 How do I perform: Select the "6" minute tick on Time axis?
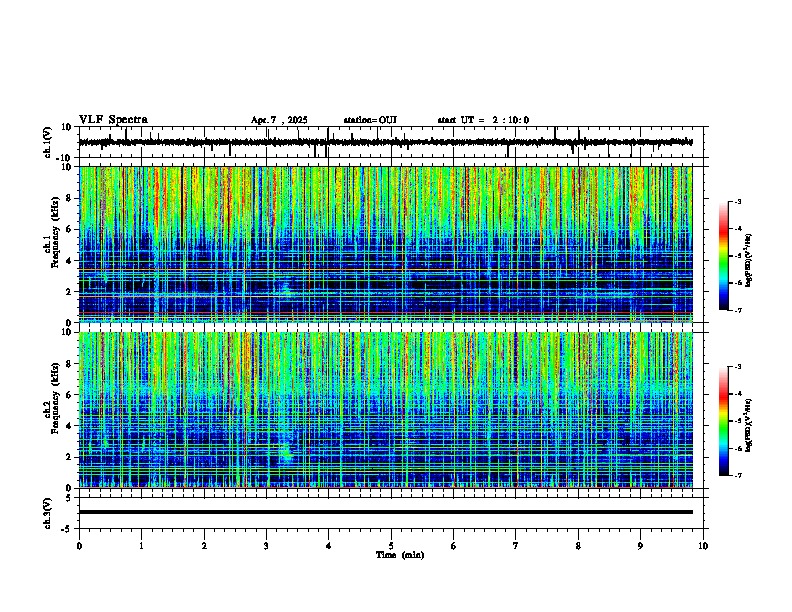[454, 546]
